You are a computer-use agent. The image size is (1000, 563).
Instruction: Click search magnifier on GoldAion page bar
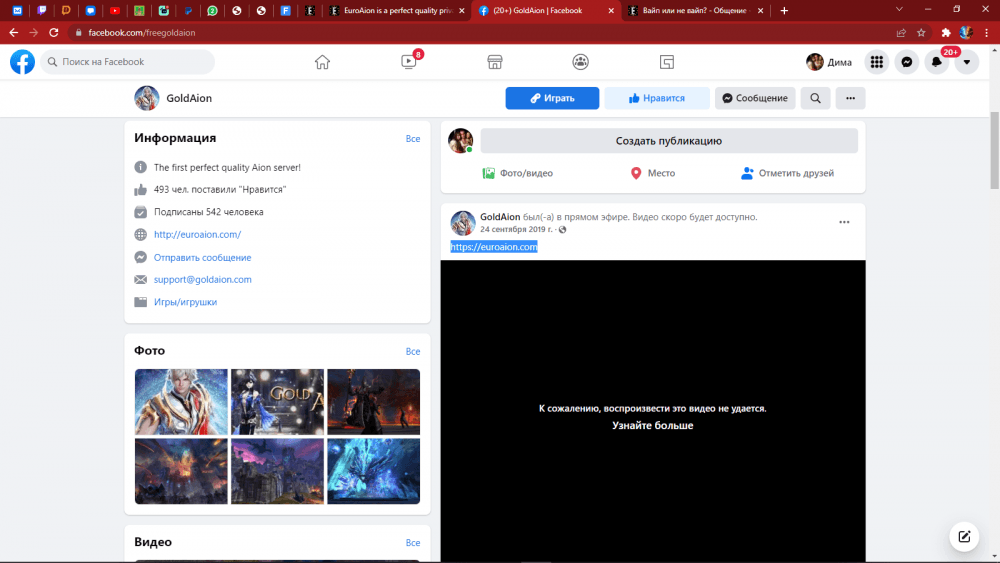pos(815,98)
